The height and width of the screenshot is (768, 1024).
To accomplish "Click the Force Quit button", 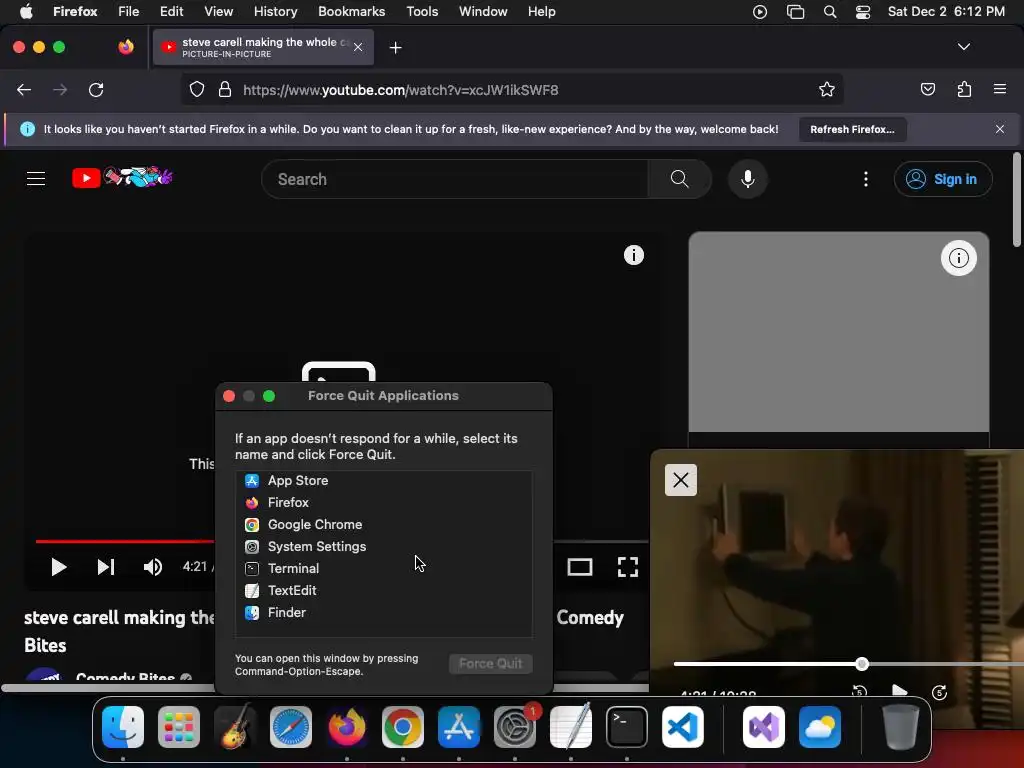I will coord(490,664).
